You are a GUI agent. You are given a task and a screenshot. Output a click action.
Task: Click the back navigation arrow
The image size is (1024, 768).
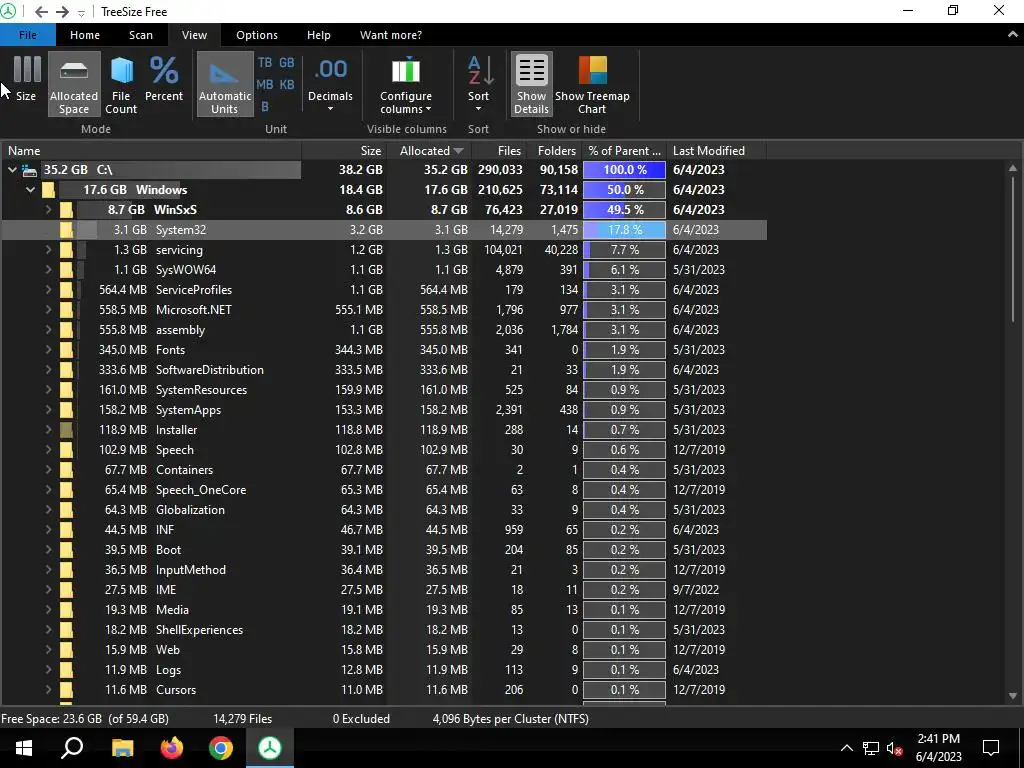point(41,12)
